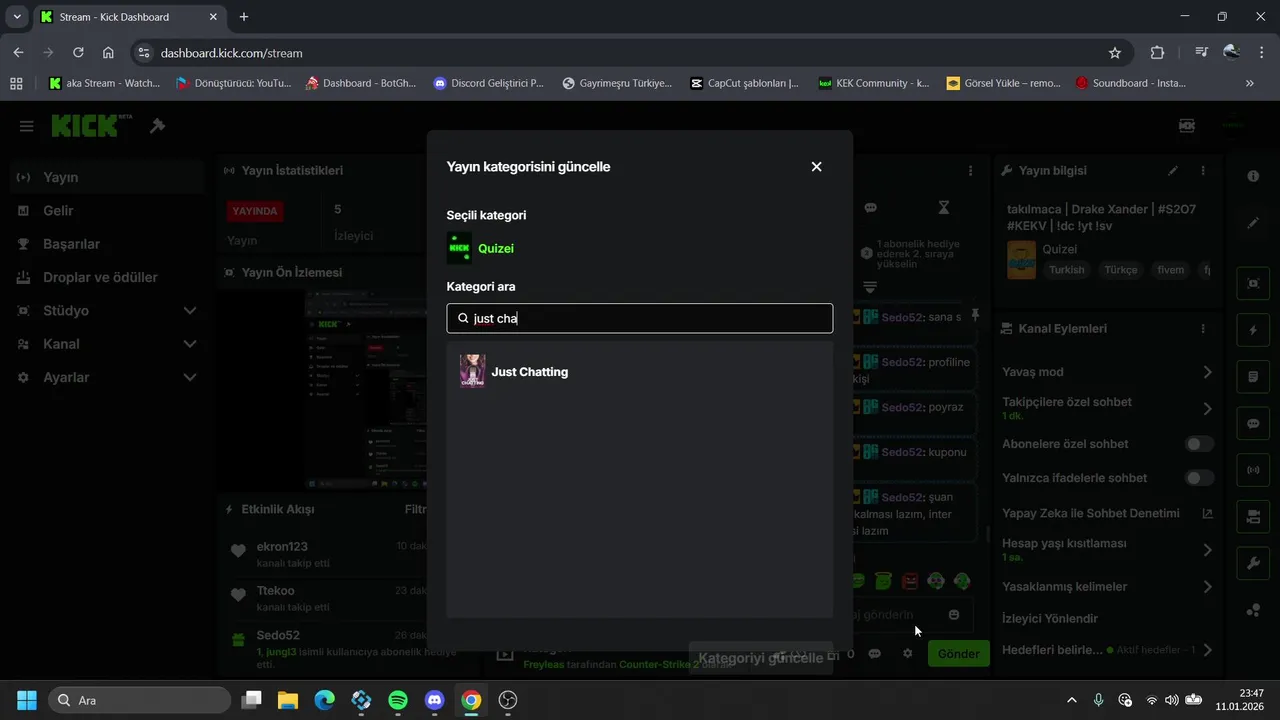Open Başarılar in the sidebar

(107, 244)
